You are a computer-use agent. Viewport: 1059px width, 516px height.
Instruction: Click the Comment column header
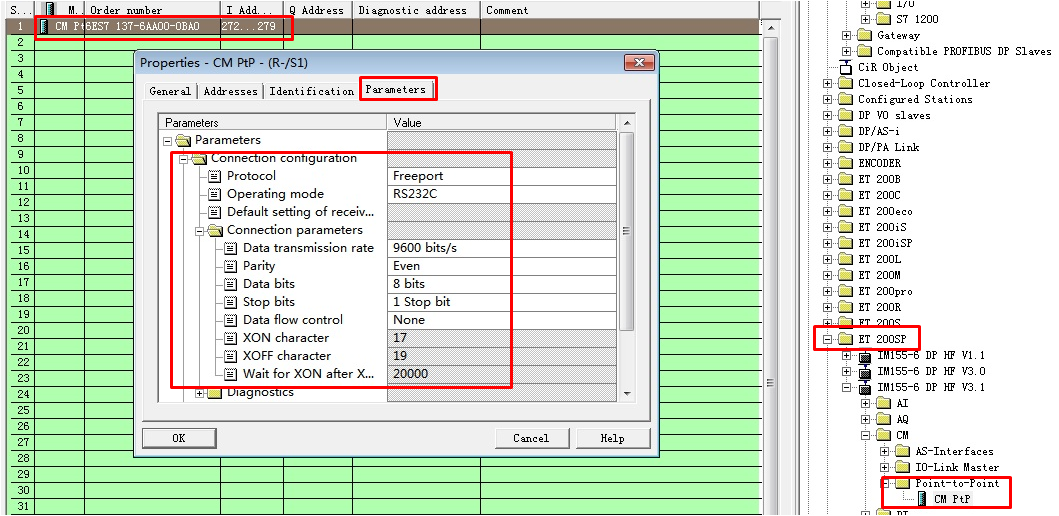click(620, 10)
